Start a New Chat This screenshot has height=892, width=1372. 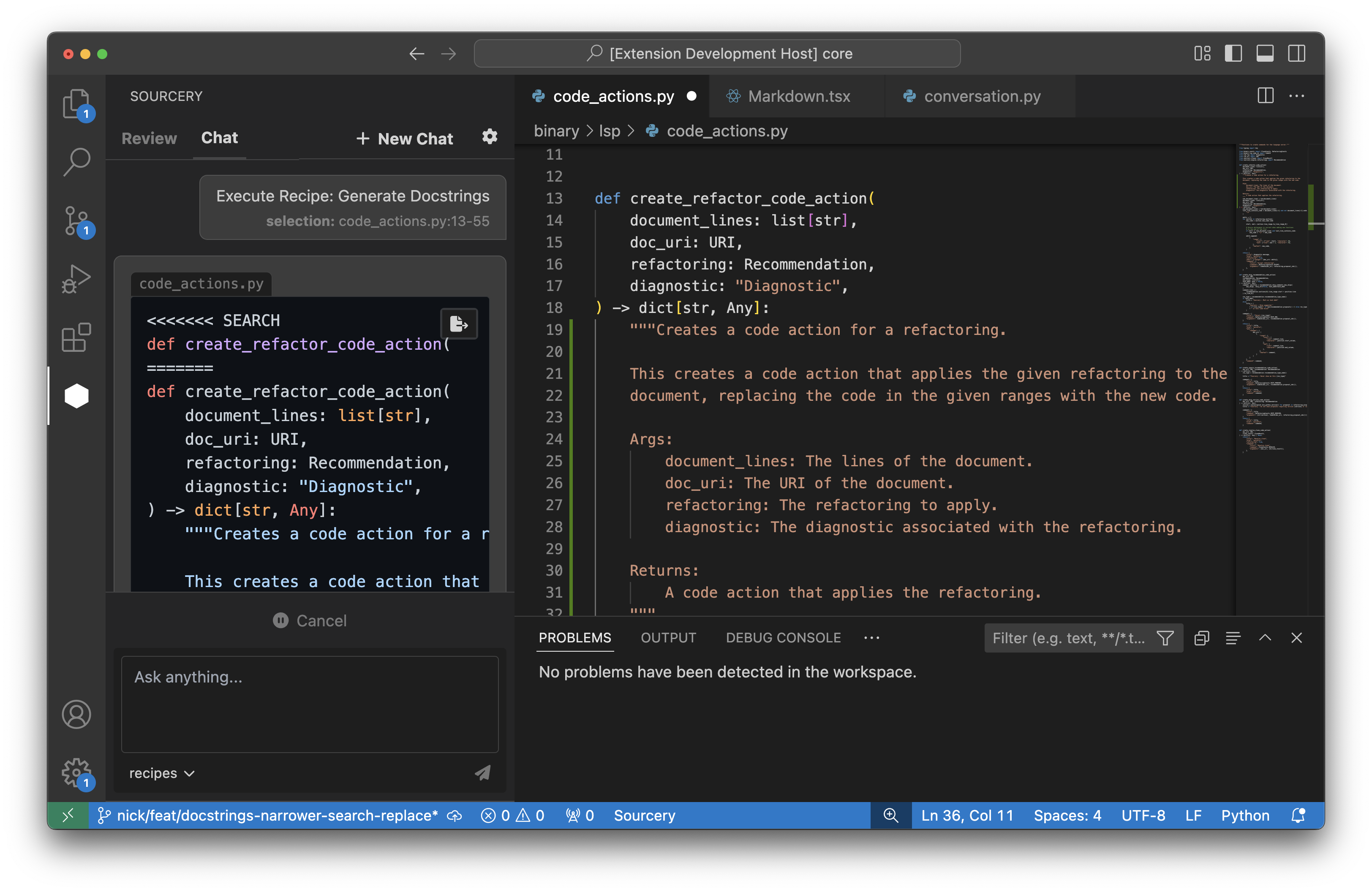(405, 138)
